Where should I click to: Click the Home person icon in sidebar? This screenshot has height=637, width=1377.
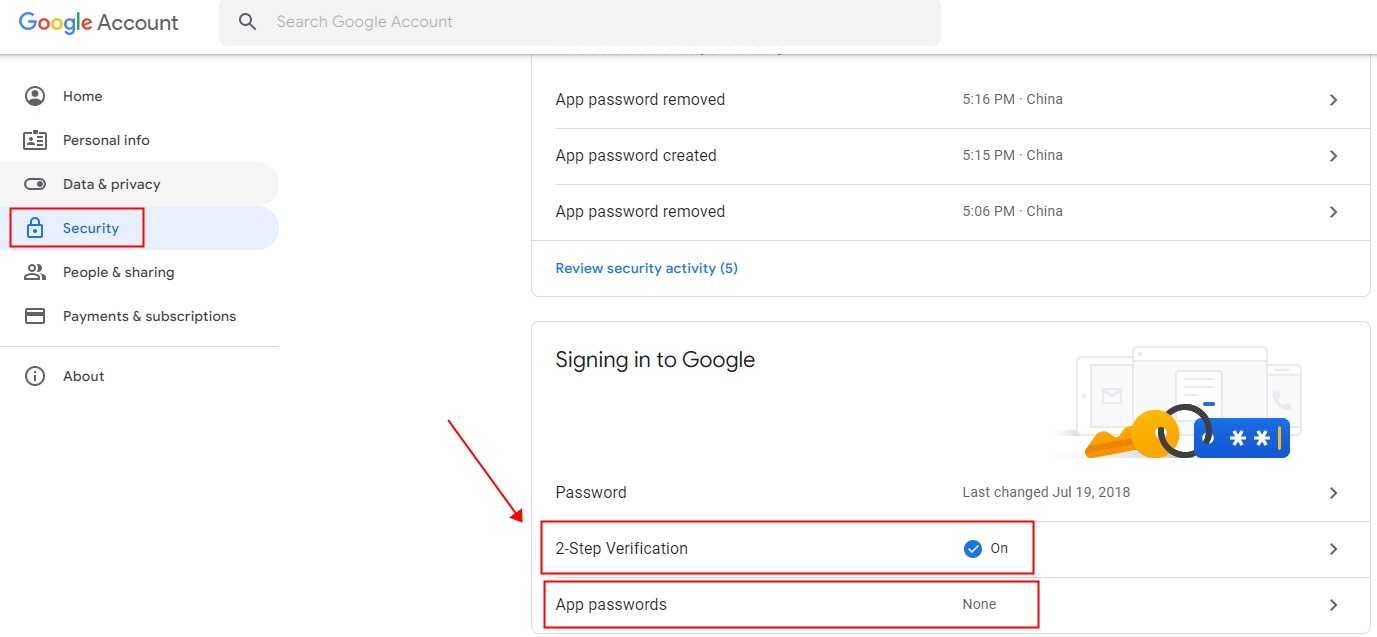point(35,96)
